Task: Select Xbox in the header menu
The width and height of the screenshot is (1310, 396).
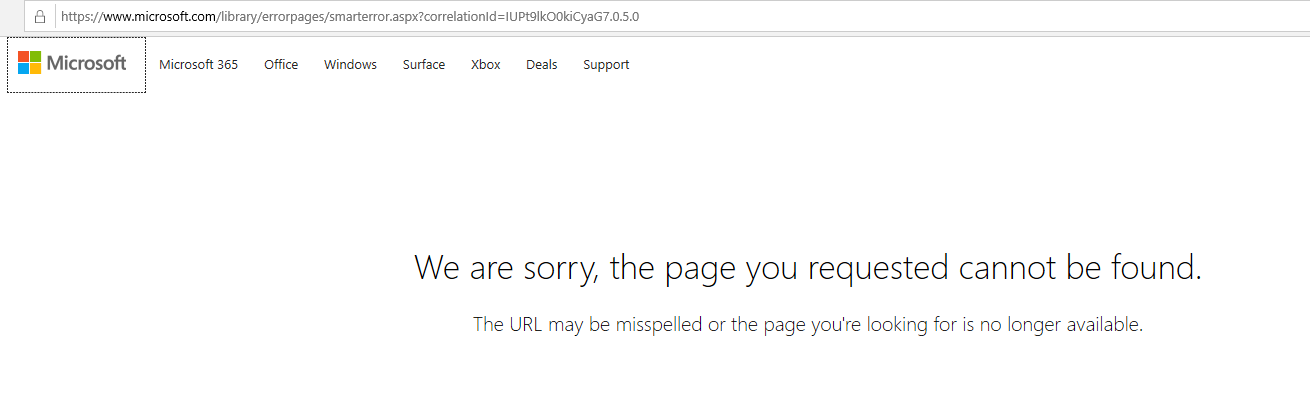Action: click(x=486, y=64)
